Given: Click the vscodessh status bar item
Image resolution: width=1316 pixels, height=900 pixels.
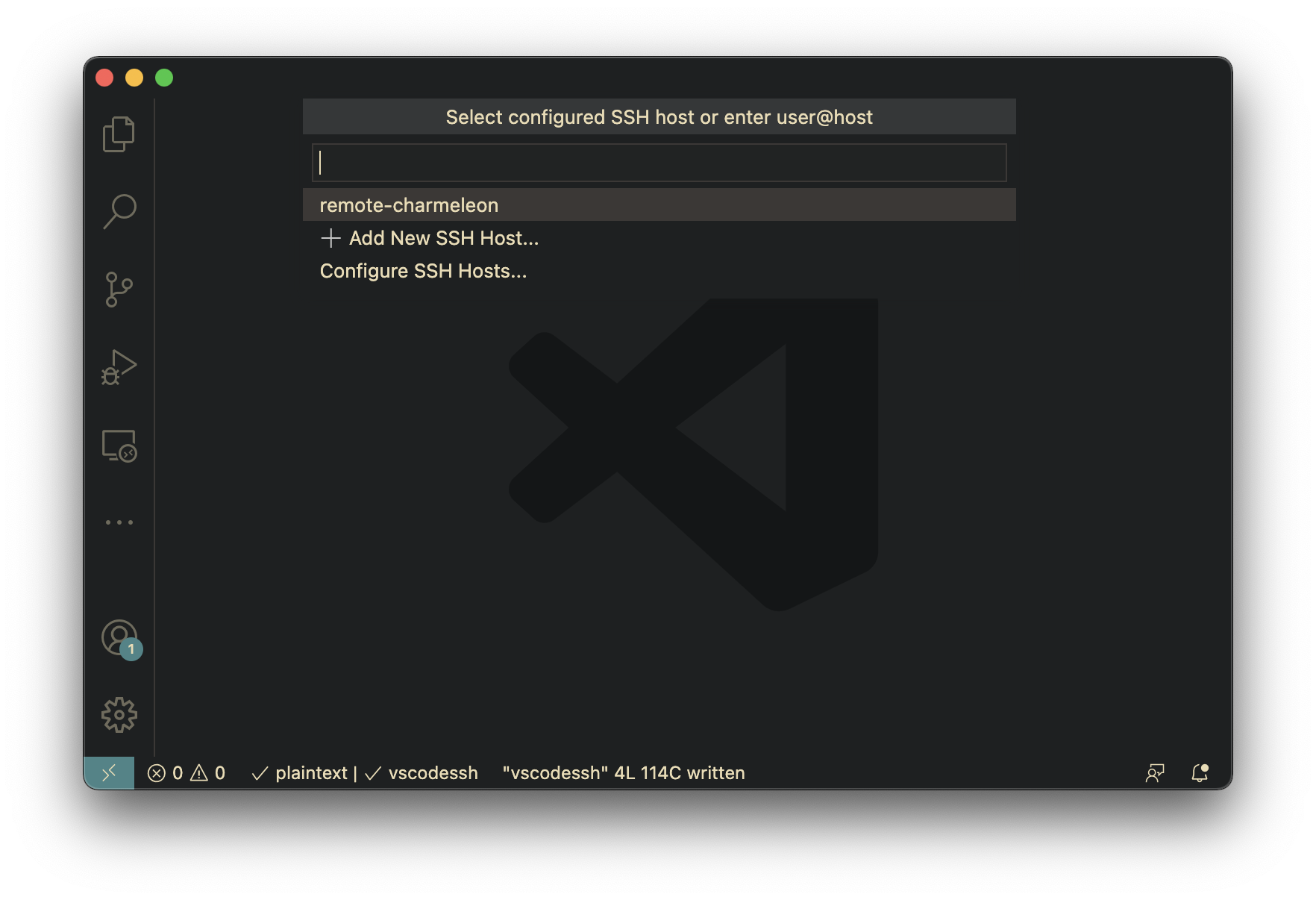Looking at the screenshot, I should [x=422, y=773].
